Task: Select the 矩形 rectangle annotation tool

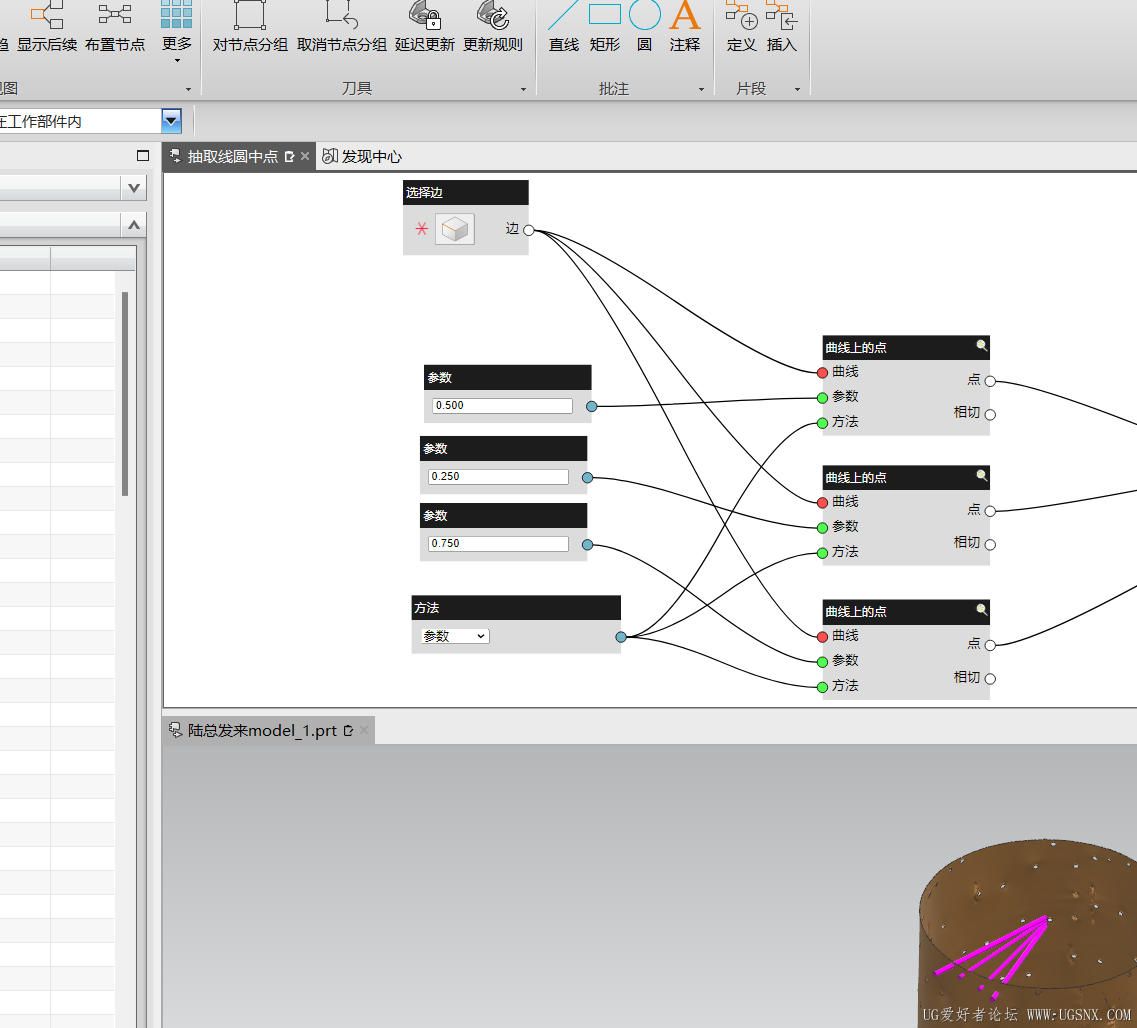Action: pyautogui.click(x=605, y=15)
